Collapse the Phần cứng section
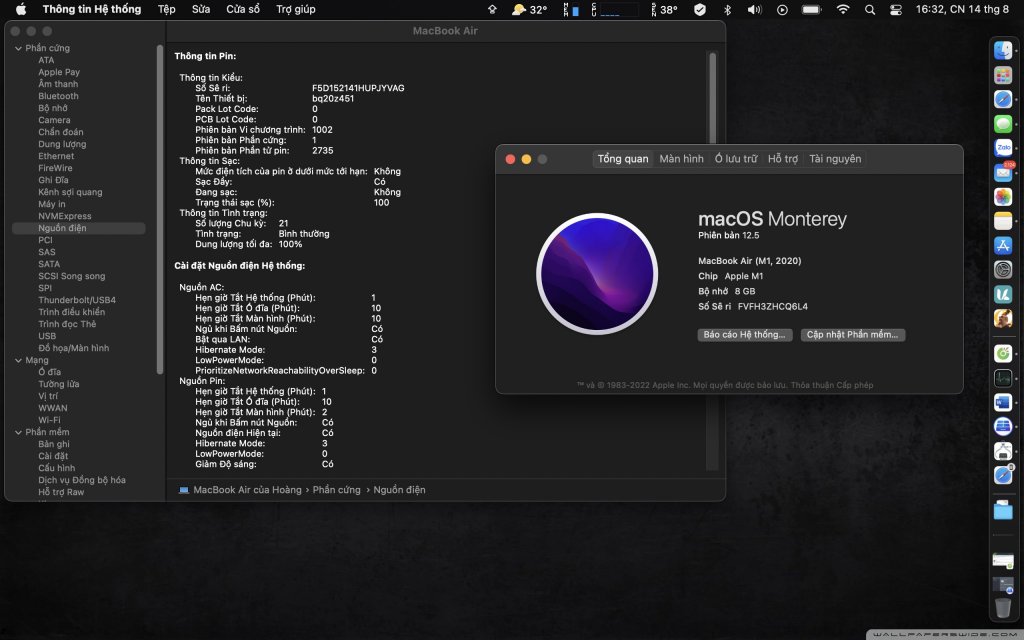 pyautogui.click(x=18, y=48)
